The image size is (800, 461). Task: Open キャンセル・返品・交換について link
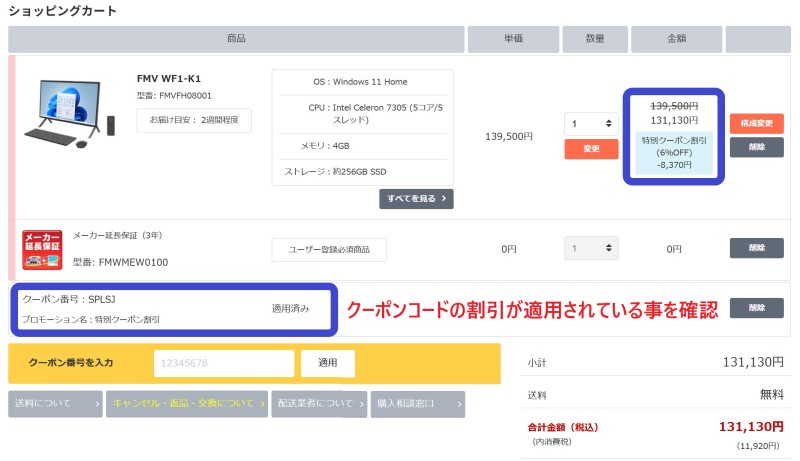(187, 404)
